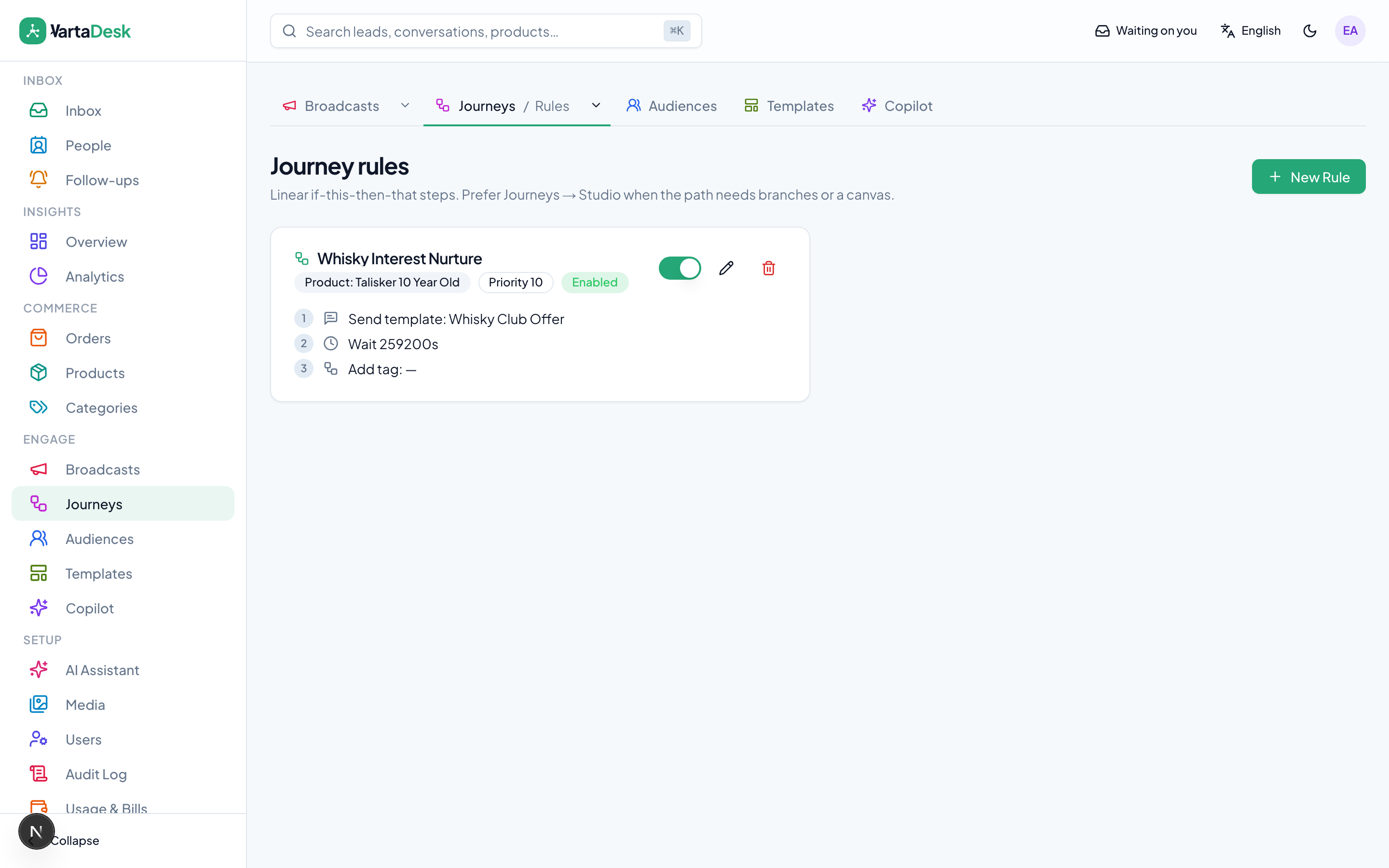
Task: Click the Enabled status badge
Action: coord(595,283)
